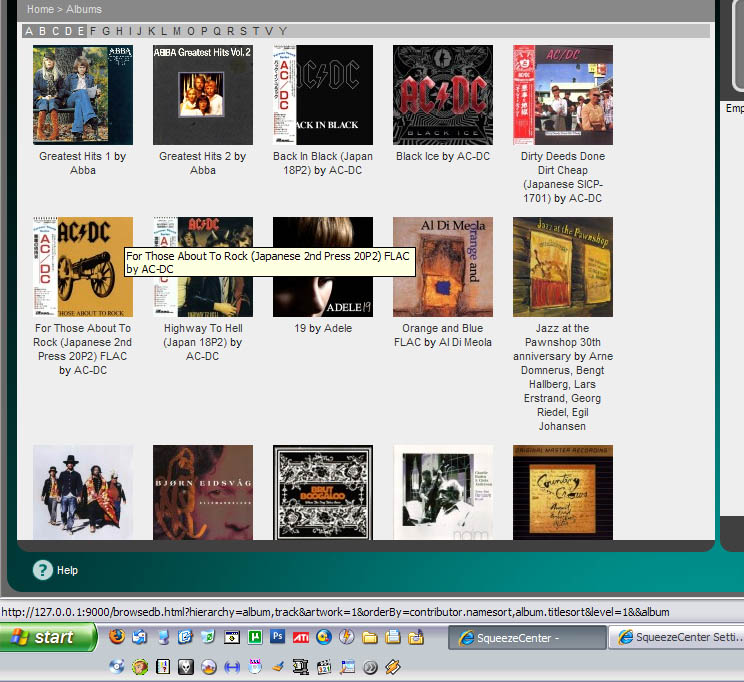Open the Adele 19 album cover
The width and height of the screenshot is (744, 682).
click(323, 267)
